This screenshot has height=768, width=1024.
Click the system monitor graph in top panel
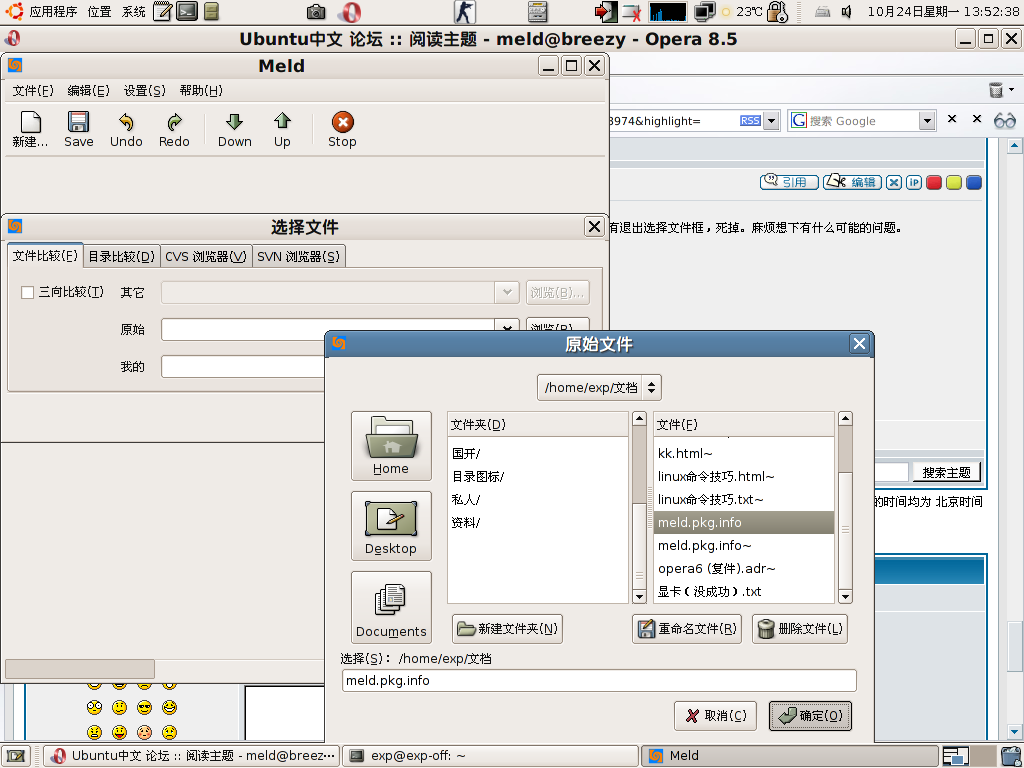click(667, 12)
